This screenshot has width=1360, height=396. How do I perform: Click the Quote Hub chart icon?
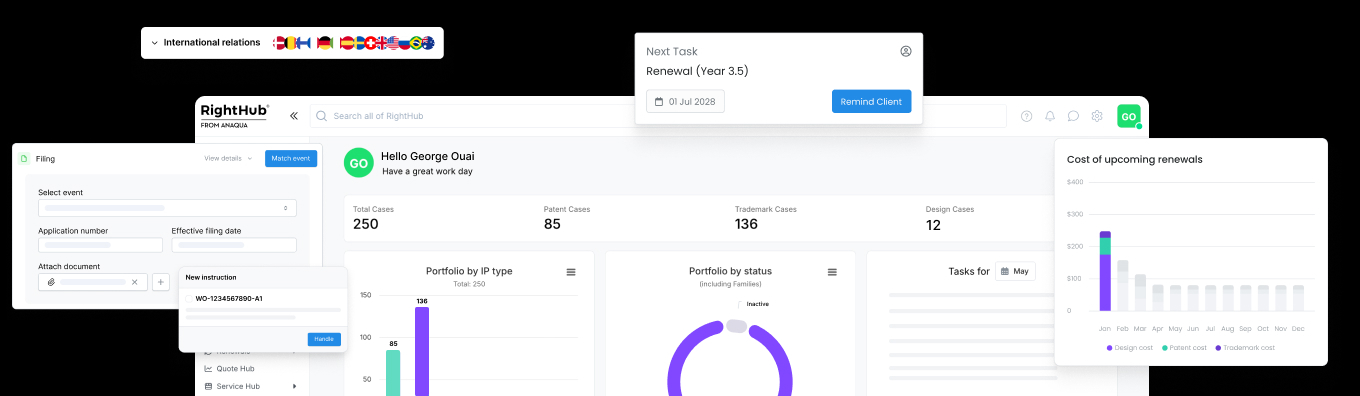pos(208,368)
